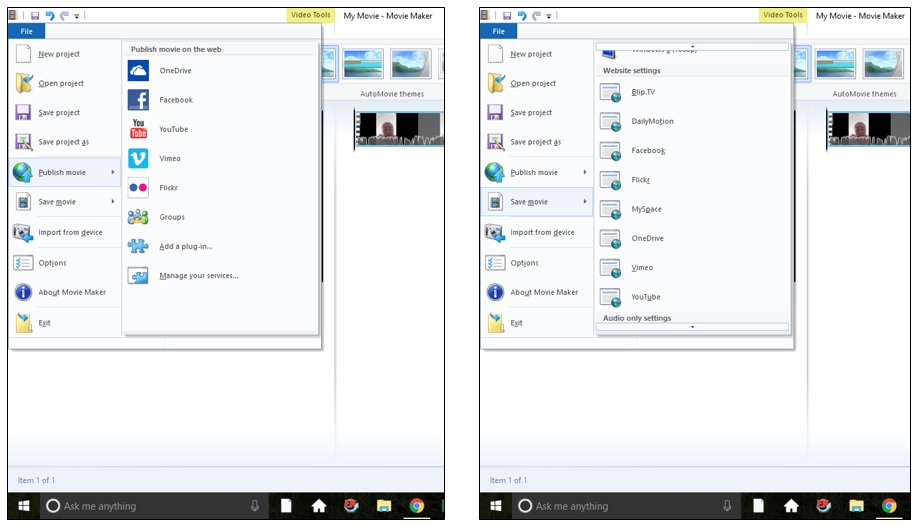Select video clip thumbnail in Publish submenu window
The width and height of the screenshot is (918, 526).
(x=399, y=129)
